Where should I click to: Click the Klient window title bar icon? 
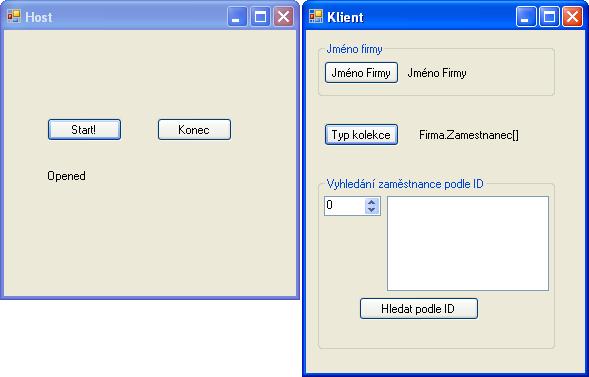pos(316,17)
